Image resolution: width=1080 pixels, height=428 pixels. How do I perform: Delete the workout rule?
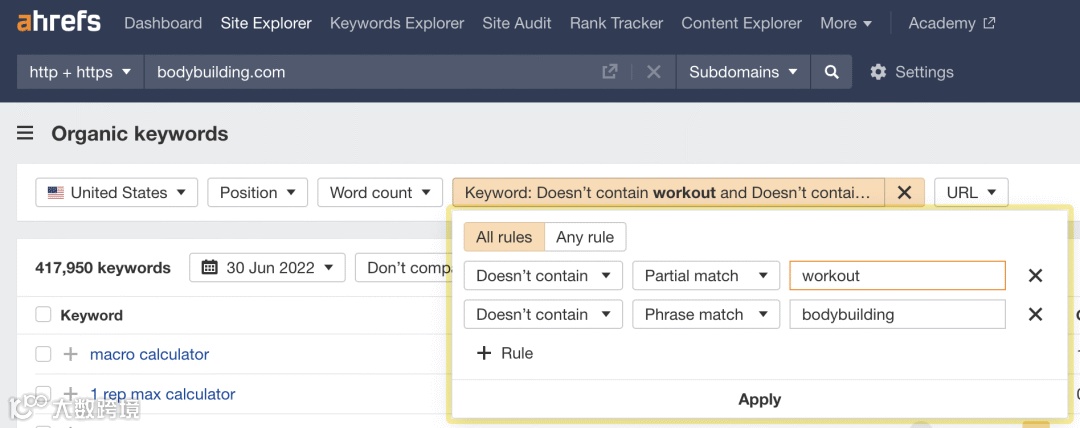tap(1035, 276)
